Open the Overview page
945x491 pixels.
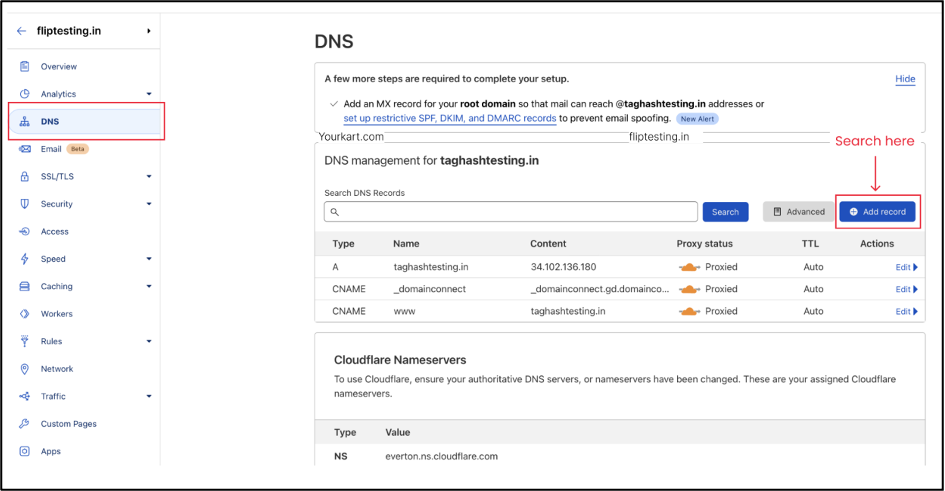58,66
